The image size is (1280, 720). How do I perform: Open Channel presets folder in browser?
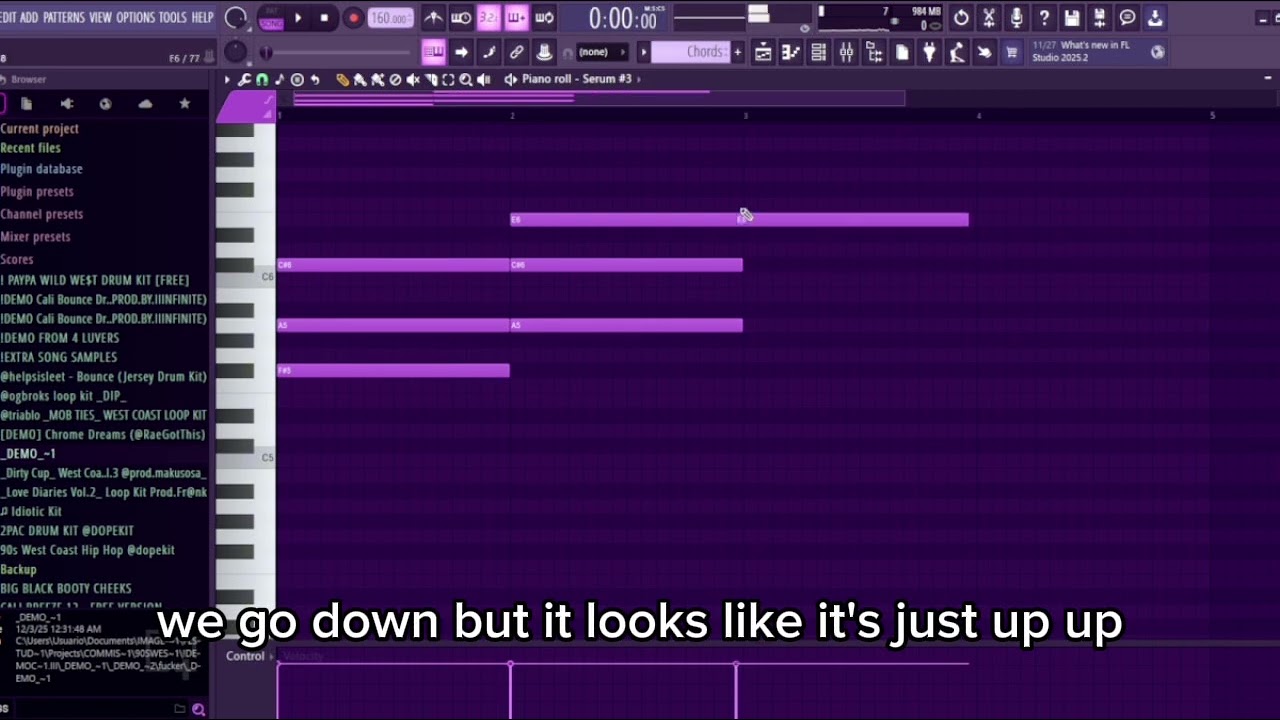pos(41,214)
